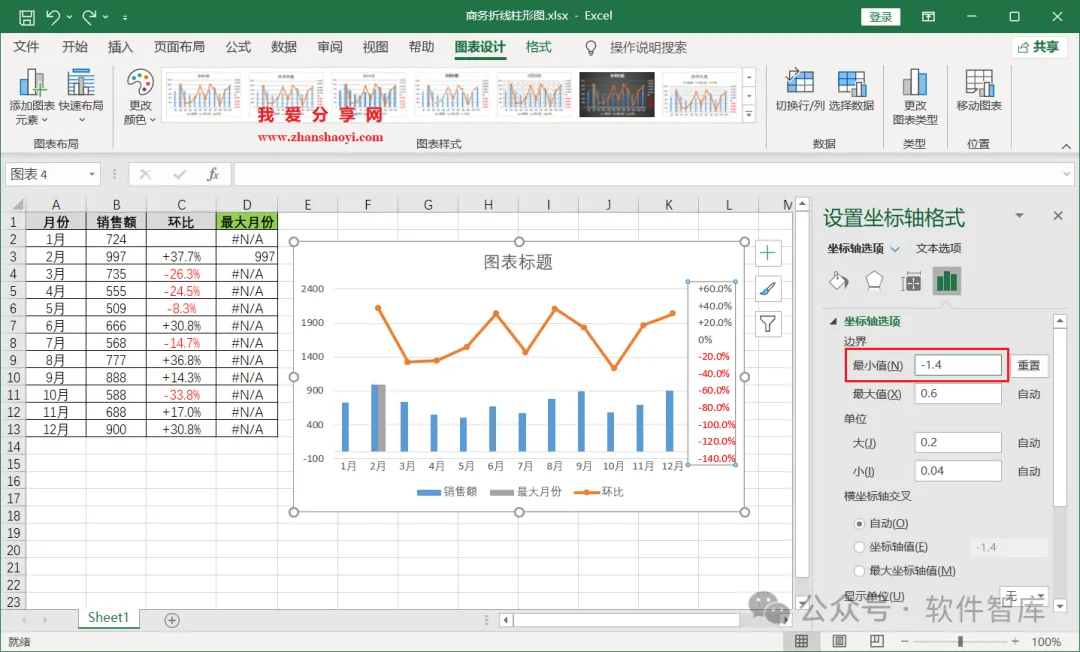This screenshot has width=1080, height=652.
Task: Switch to Page Layout view icon
Action: click(x=839, y=641)
